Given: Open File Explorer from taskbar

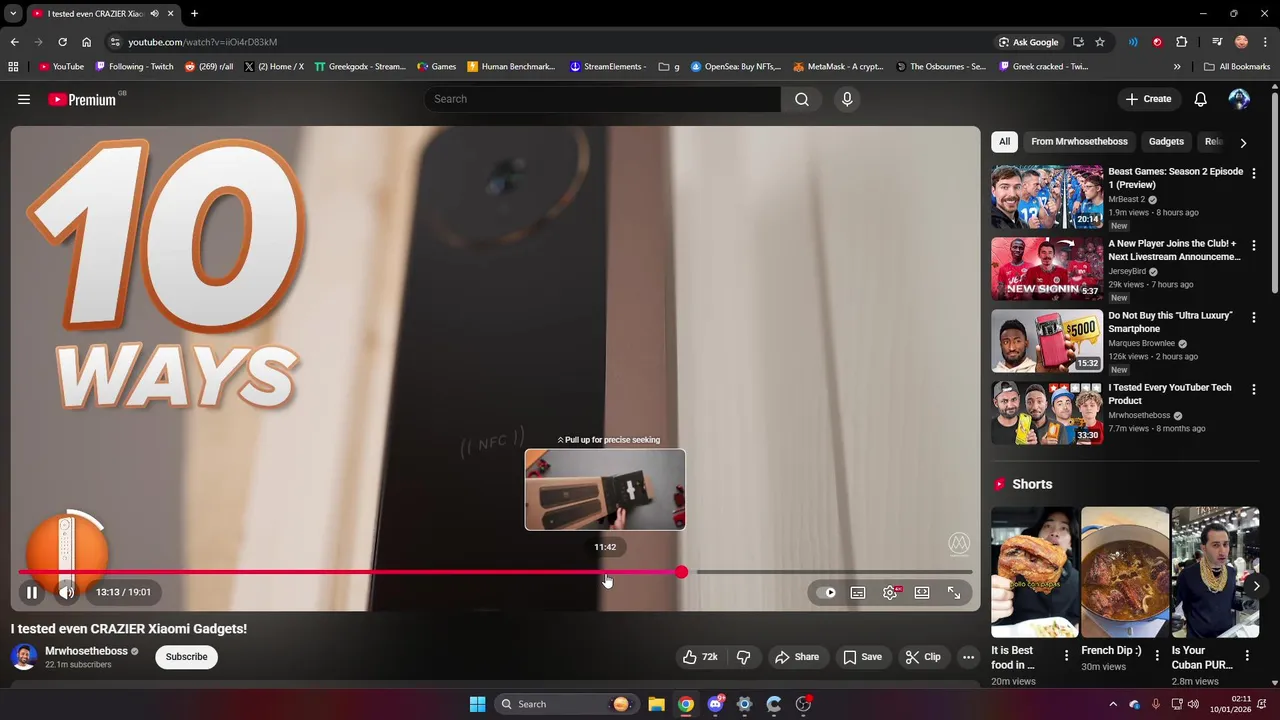Looking at the screenshot, I should coord(656,704).
